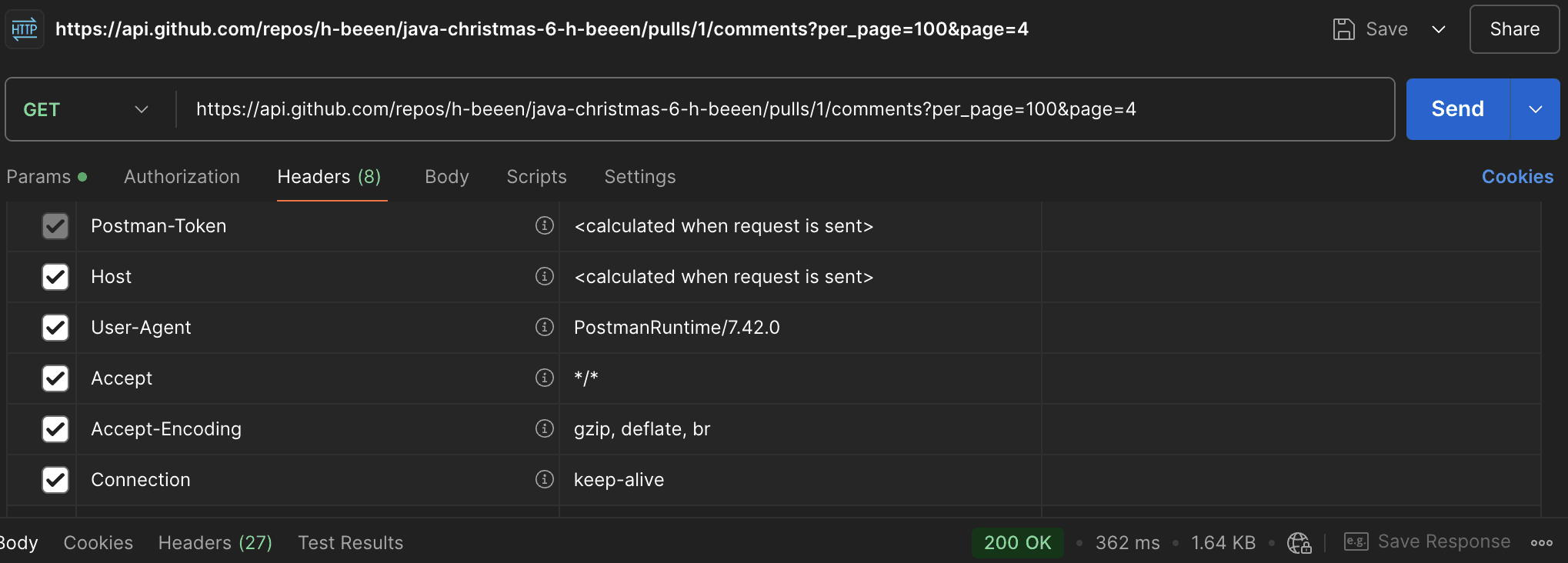1568x563 pixels.
Task: Open the Scripts tab
Action: point(536,177)
